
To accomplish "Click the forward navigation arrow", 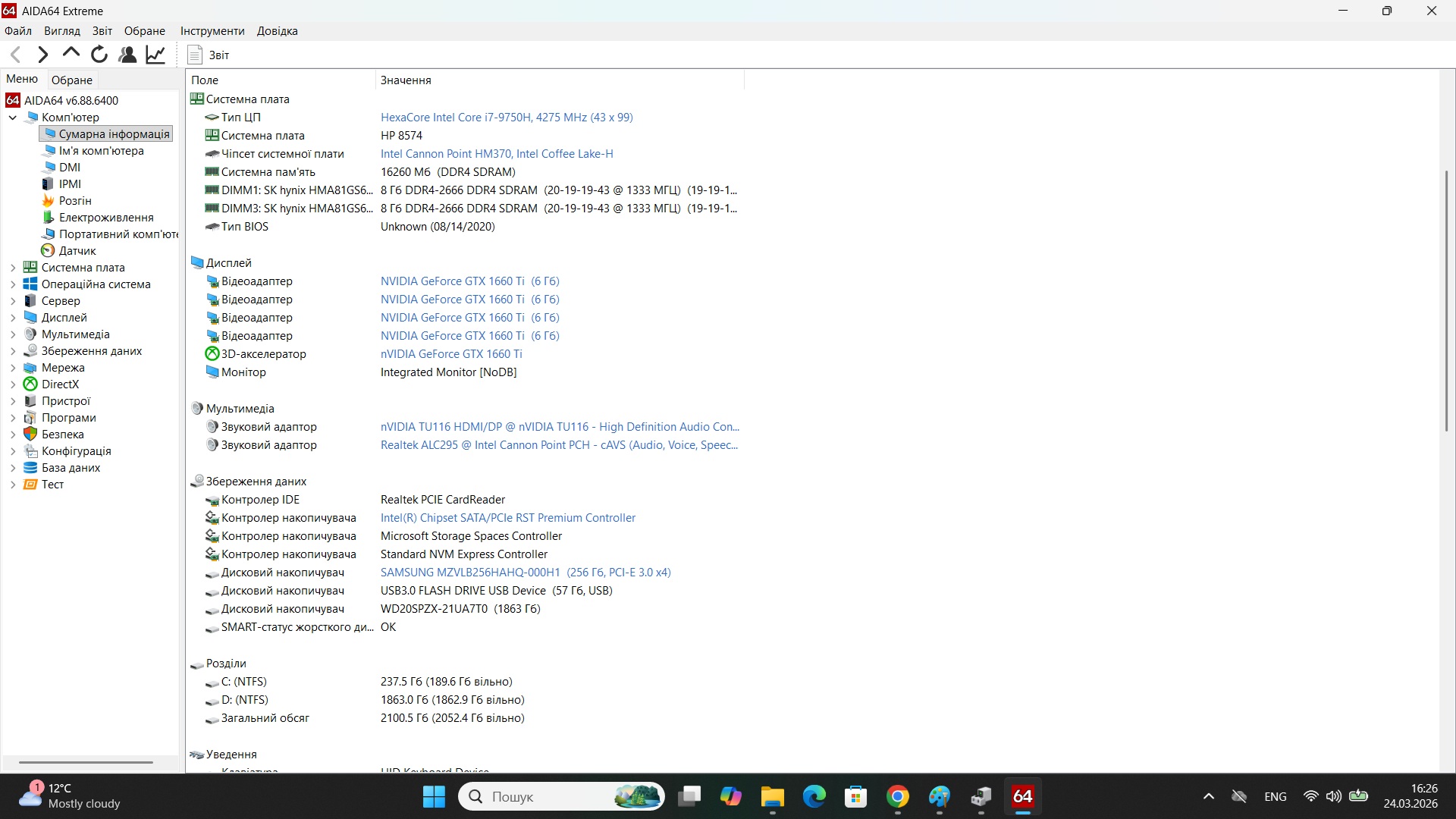I will [x=42, y=54].
